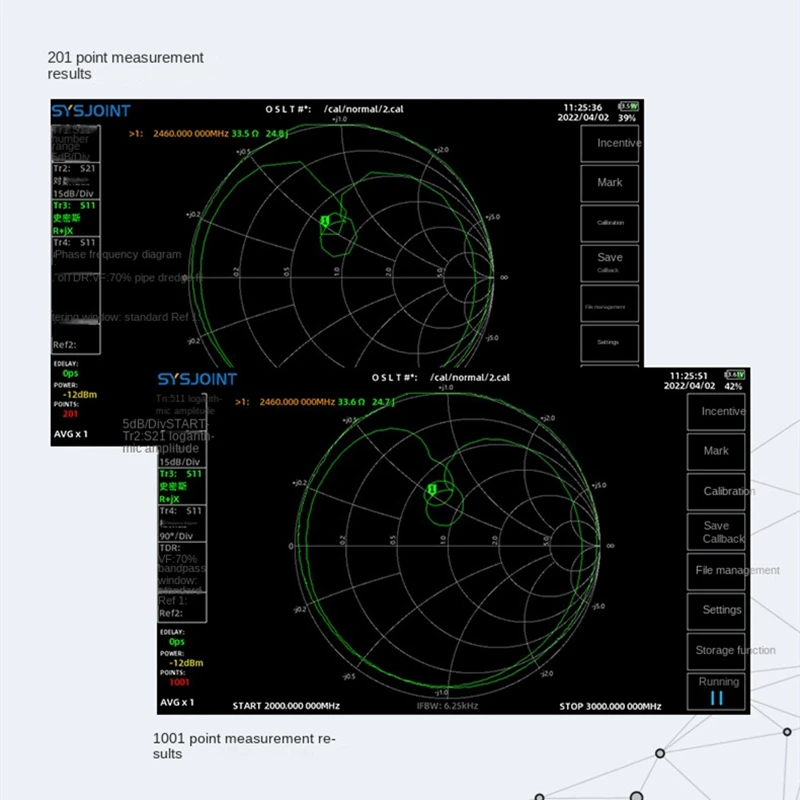The height and width of the screenshot is (800, 800).
Task: Click the '1001 point measurement results' caption
Action: point(244,746)
